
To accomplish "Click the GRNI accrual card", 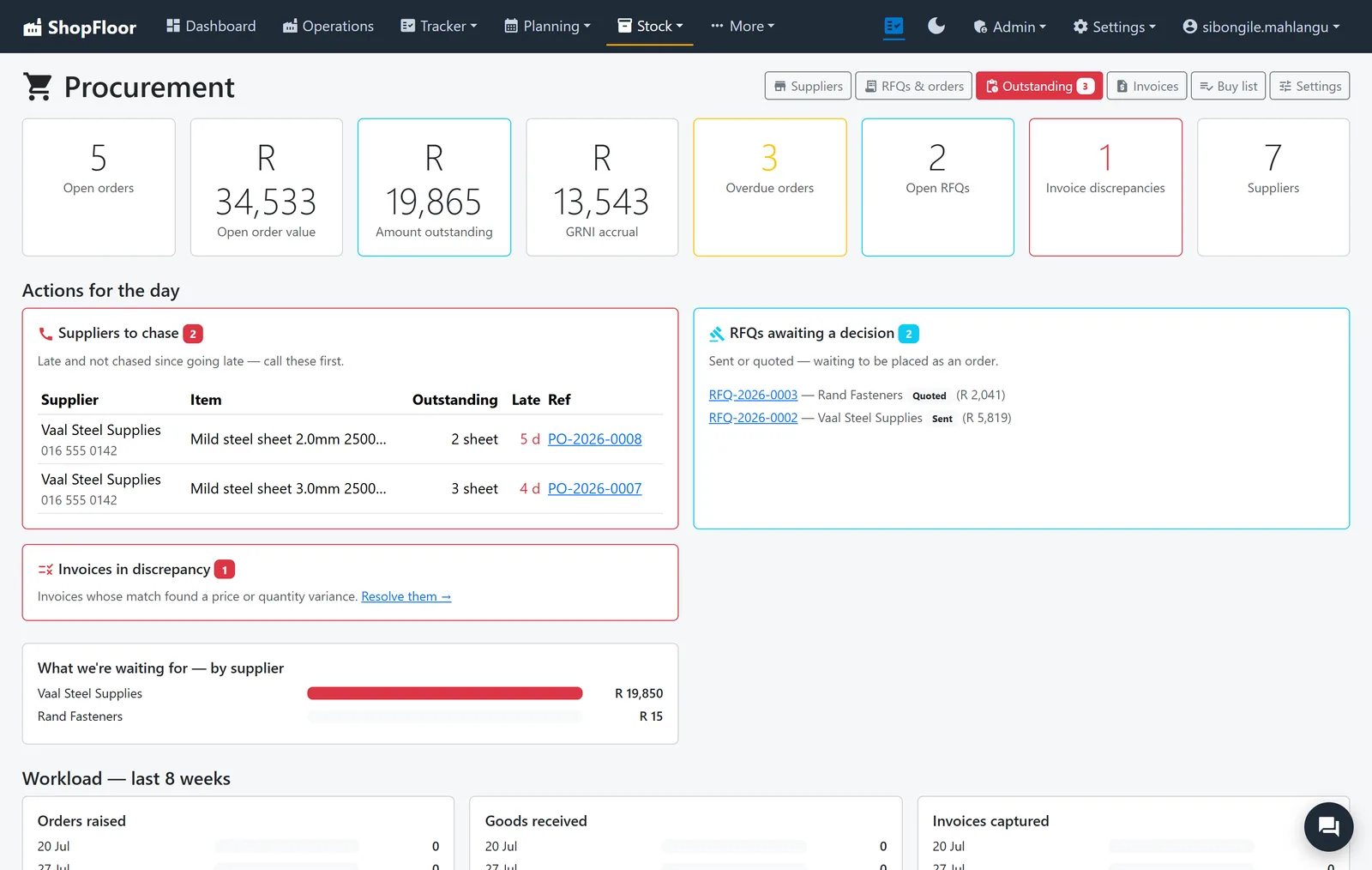I will (x=602, y=187).
